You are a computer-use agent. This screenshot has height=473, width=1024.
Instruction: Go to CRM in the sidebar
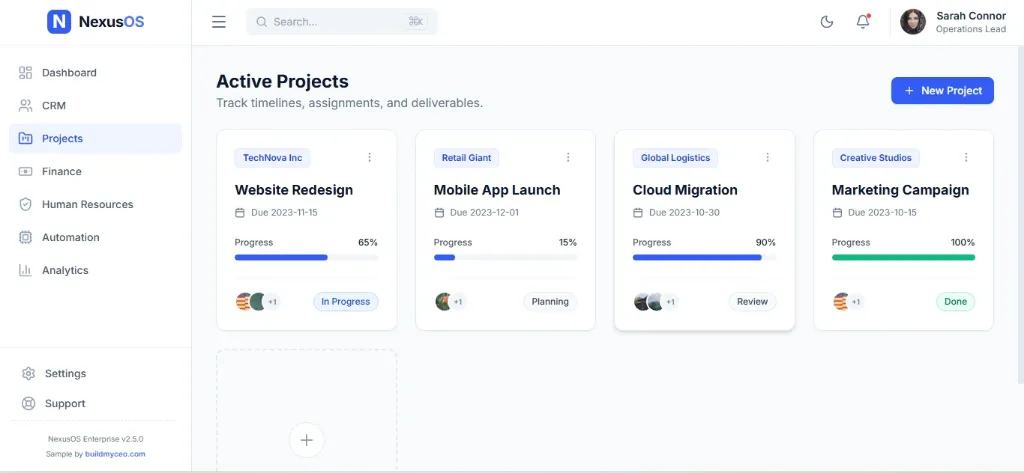pos(54,106)
